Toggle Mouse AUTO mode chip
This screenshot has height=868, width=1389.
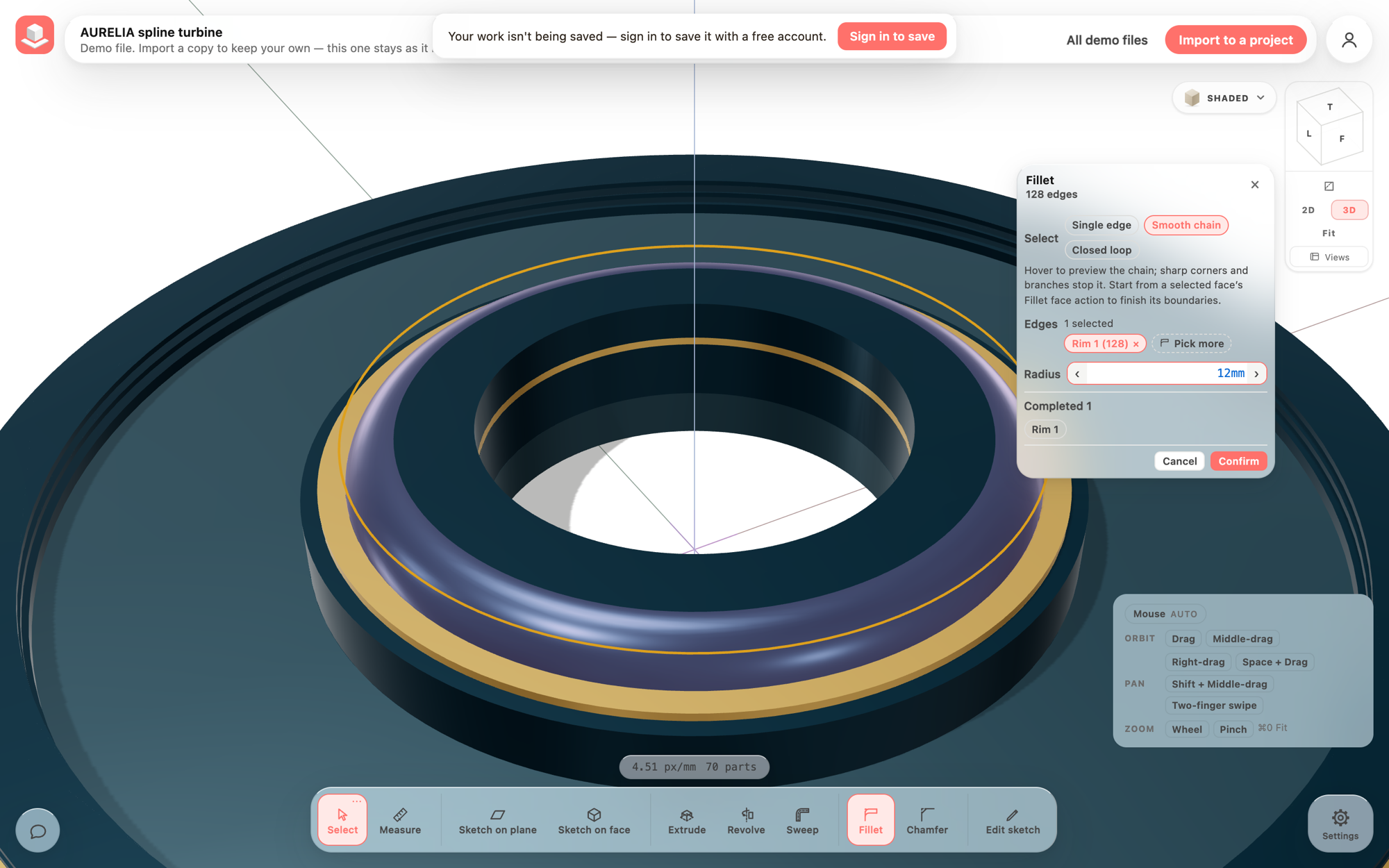(x=1165, y=614)
